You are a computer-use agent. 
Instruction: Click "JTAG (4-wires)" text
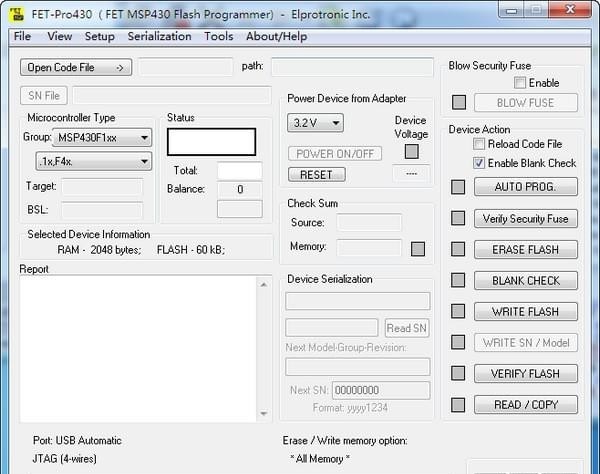[64, 458]
